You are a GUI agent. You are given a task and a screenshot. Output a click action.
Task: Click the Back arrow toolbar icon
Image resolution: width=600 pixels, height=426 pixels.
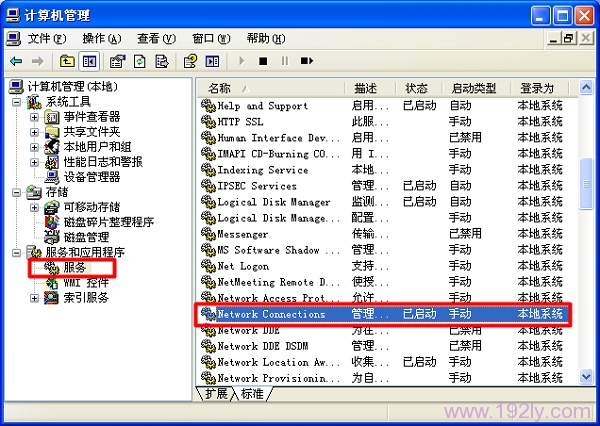[16, 61]
